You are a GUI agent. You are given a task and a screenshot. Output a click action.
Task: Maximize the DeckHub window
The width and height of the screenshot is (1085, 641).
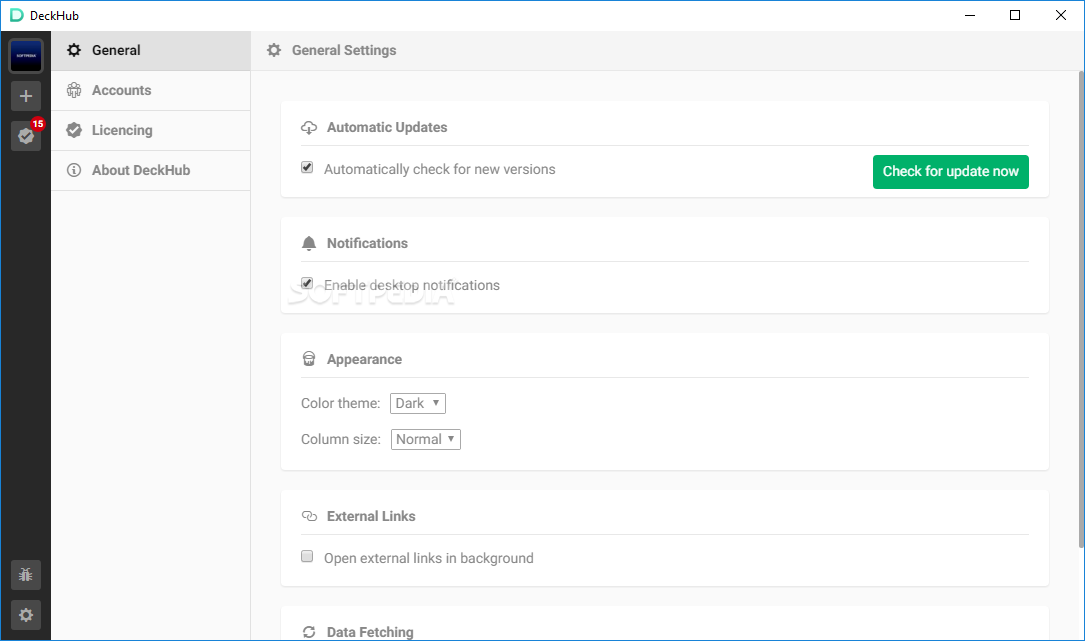(x=1015, y=15)
